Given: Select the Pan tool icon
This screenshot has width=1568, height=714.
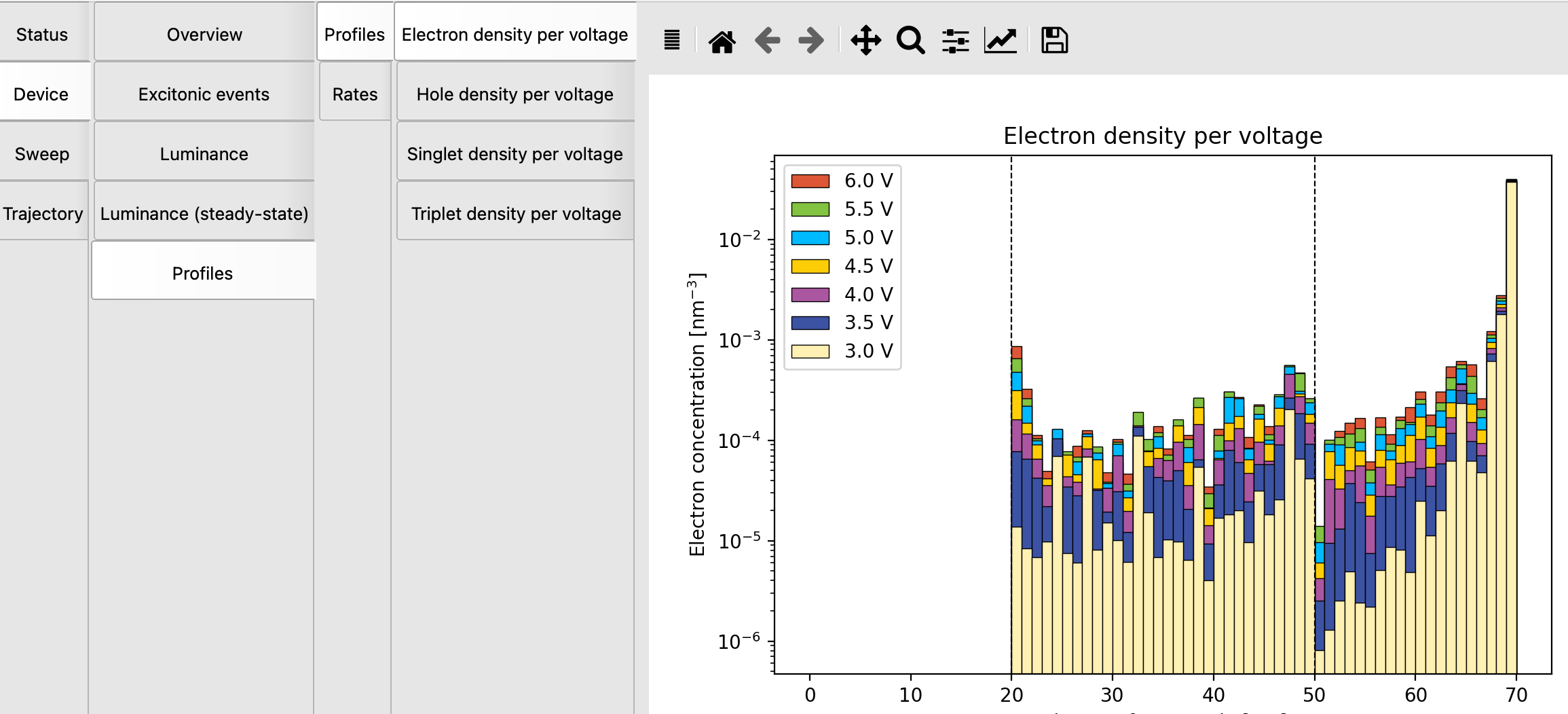Looking at the screenshot, I should tap(866, 40).
